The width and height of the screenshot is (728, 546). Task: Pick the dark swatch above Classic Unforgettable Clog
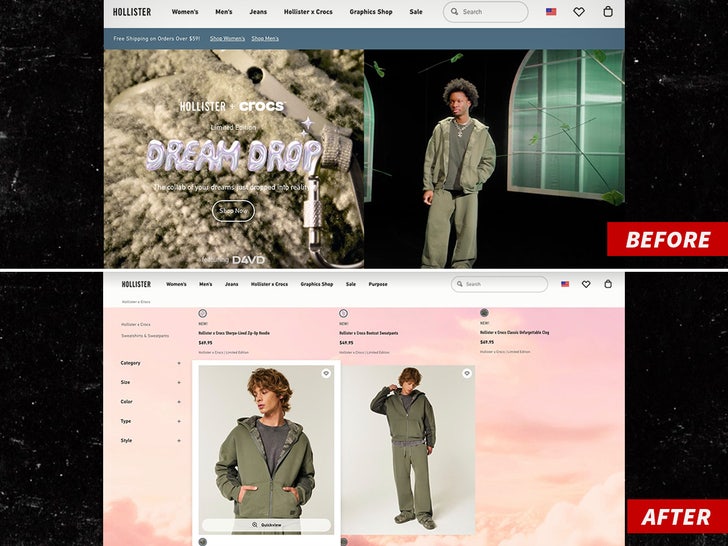pos(485,313)
